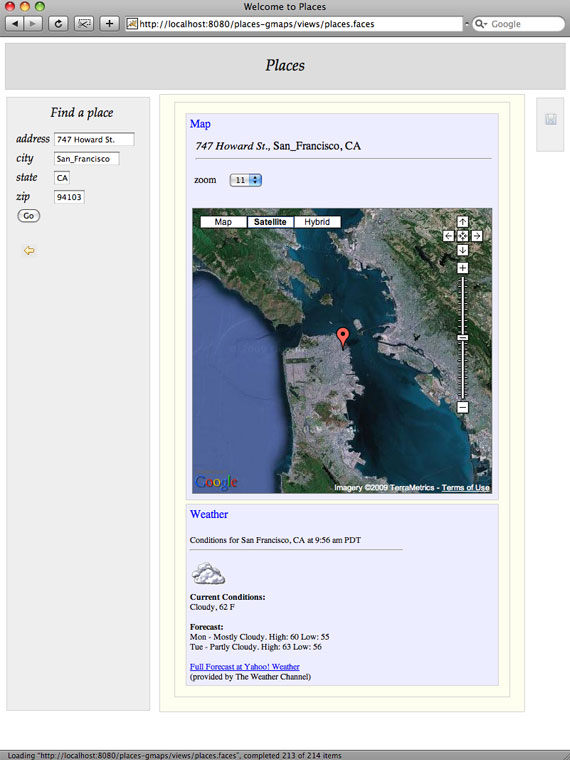Click the loading status bar text at bottom
Image resolution: width=570 pixels, height=760 pixels.
(x=174, y=755)
